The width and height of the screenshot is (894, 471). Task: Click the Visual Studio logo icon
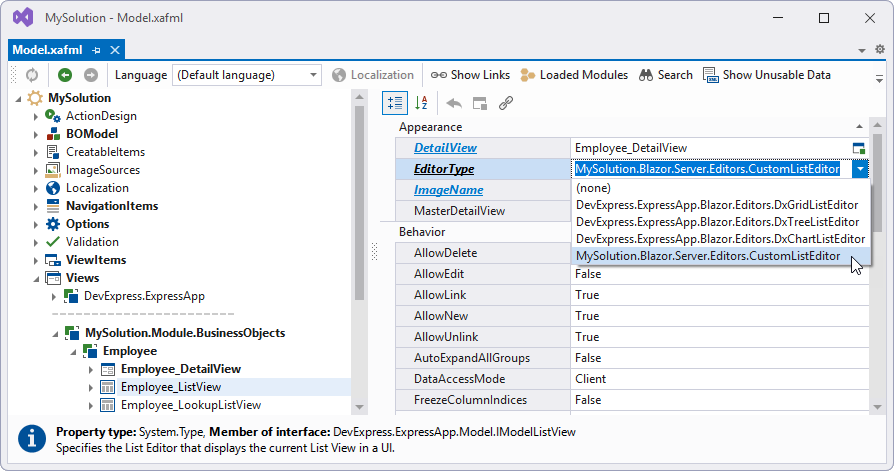pos(23,18)
